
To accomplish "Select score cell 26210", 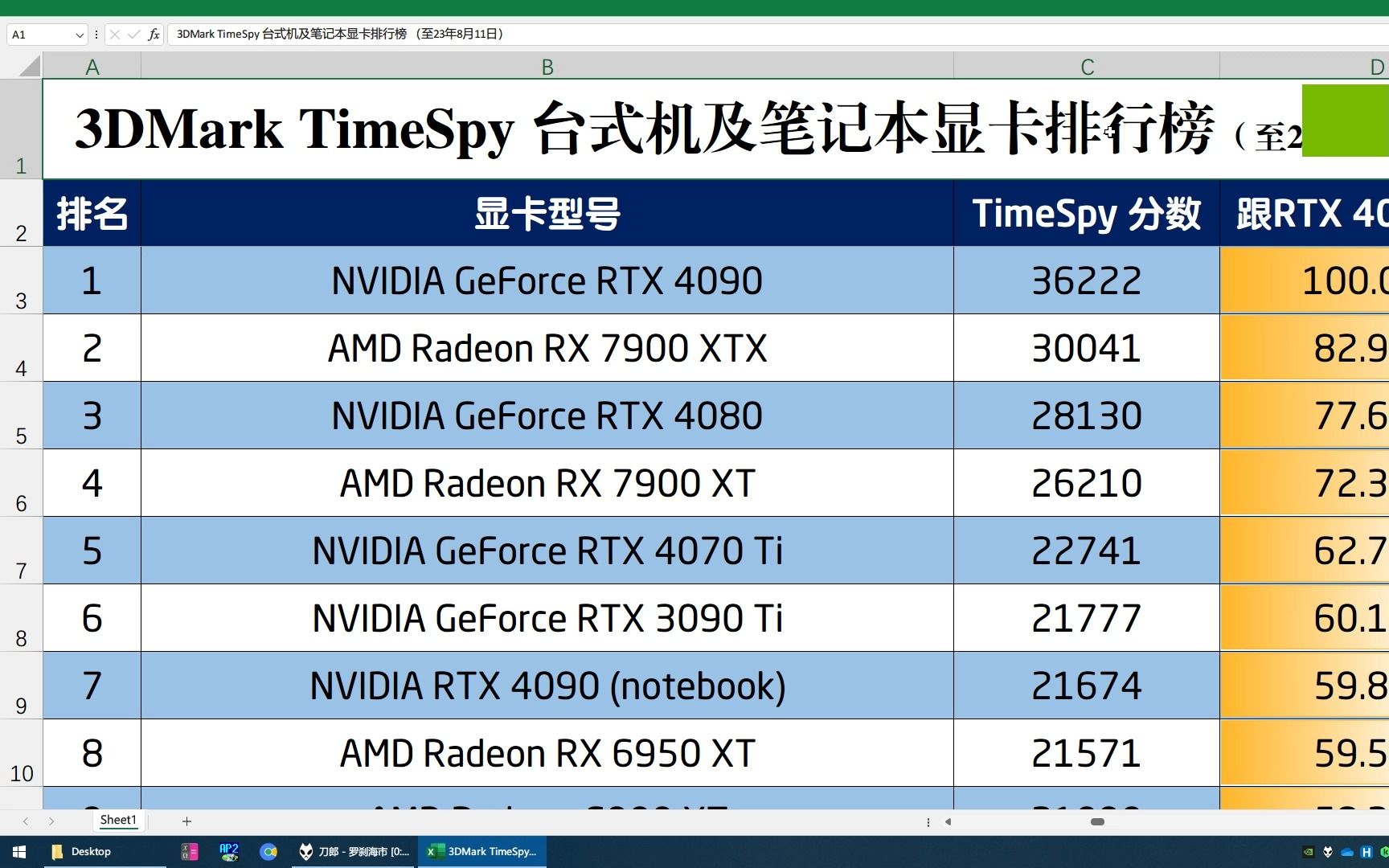I will [x=1087, y=483].
